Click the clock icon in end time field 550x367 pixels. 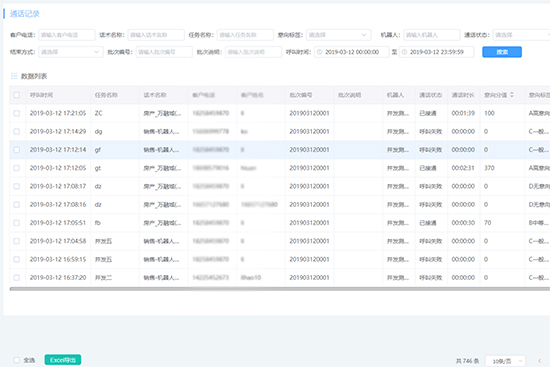(404, 52)
